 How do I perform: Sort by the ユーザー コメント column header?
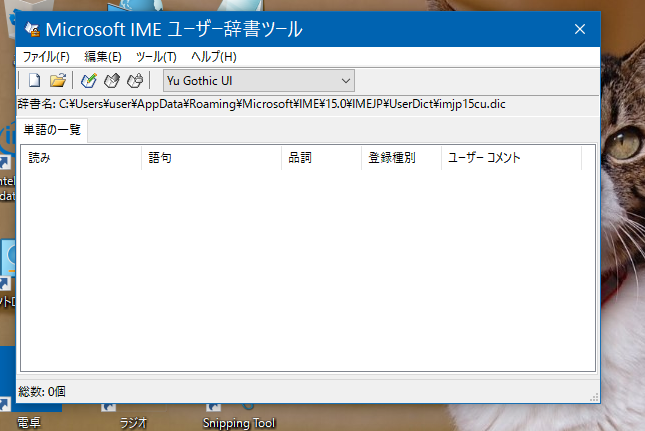click(511, 158)
